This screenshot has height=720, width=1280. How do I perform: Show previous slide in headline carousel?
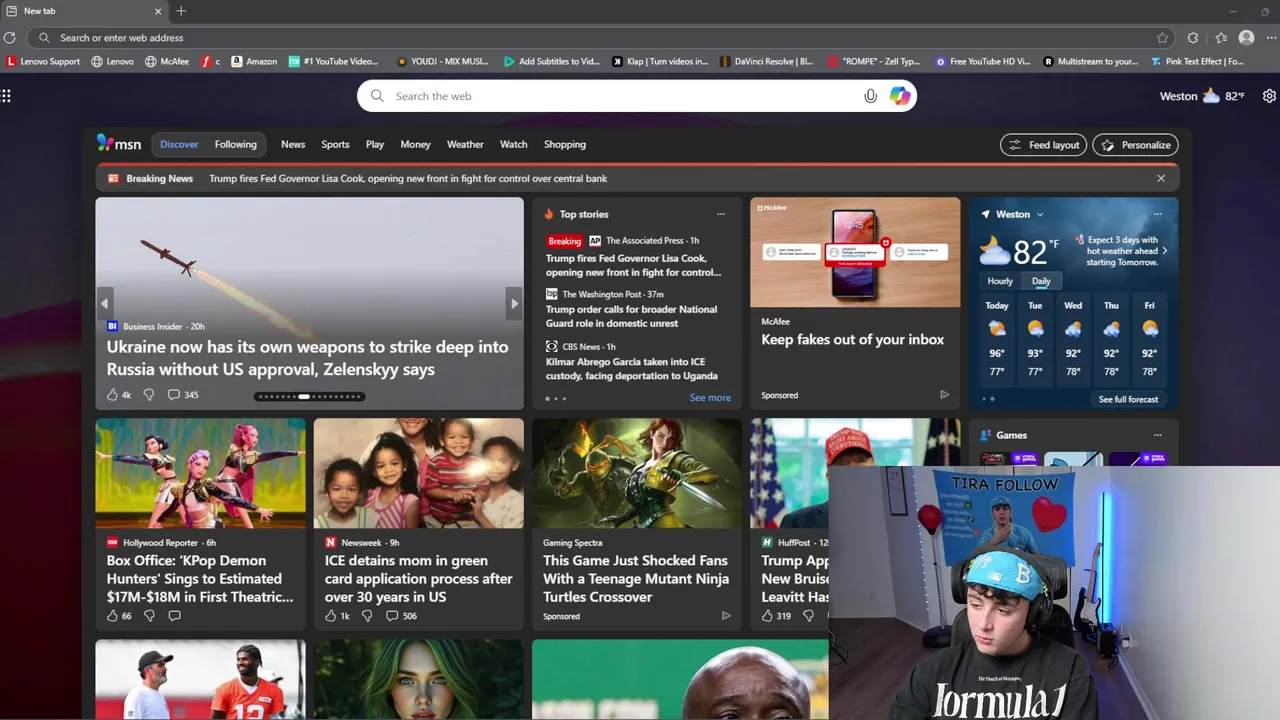click(x=104, y=303)
